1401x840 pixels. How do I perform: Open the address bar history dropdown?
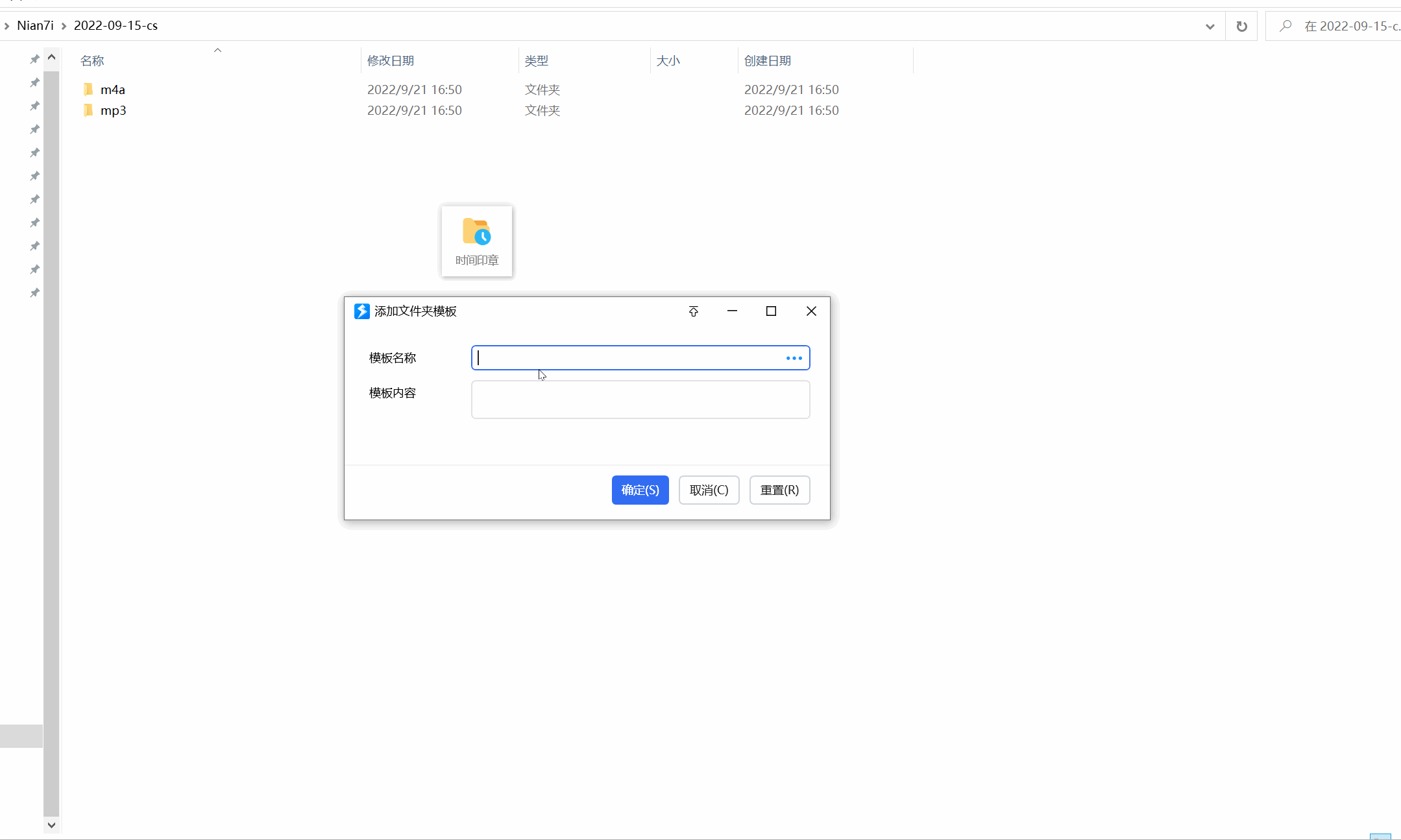pos(1210,26)
